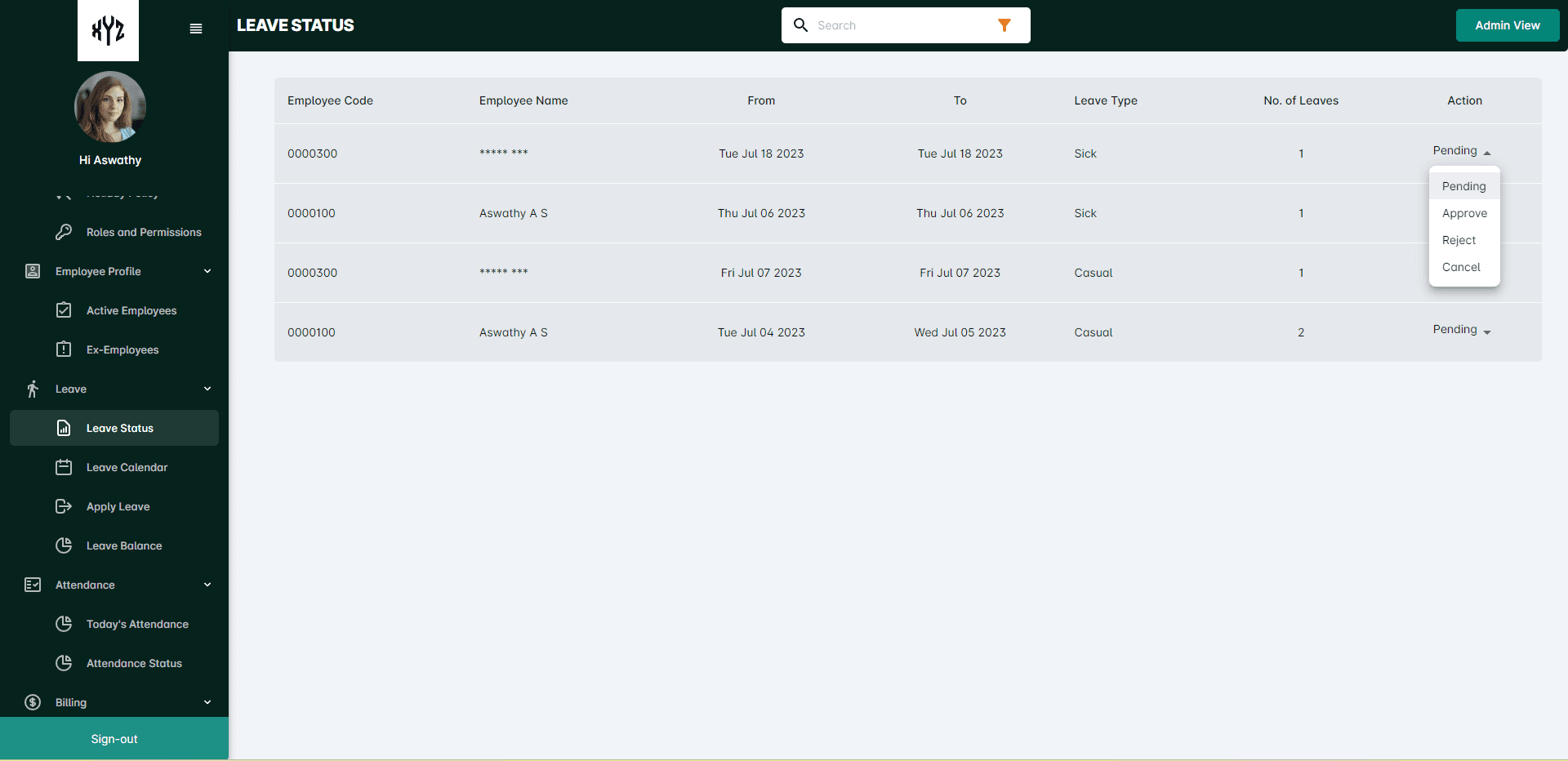Screen dimensions: 1568x761
Task: Select Cancel option in action menu
Action: 1461,267
